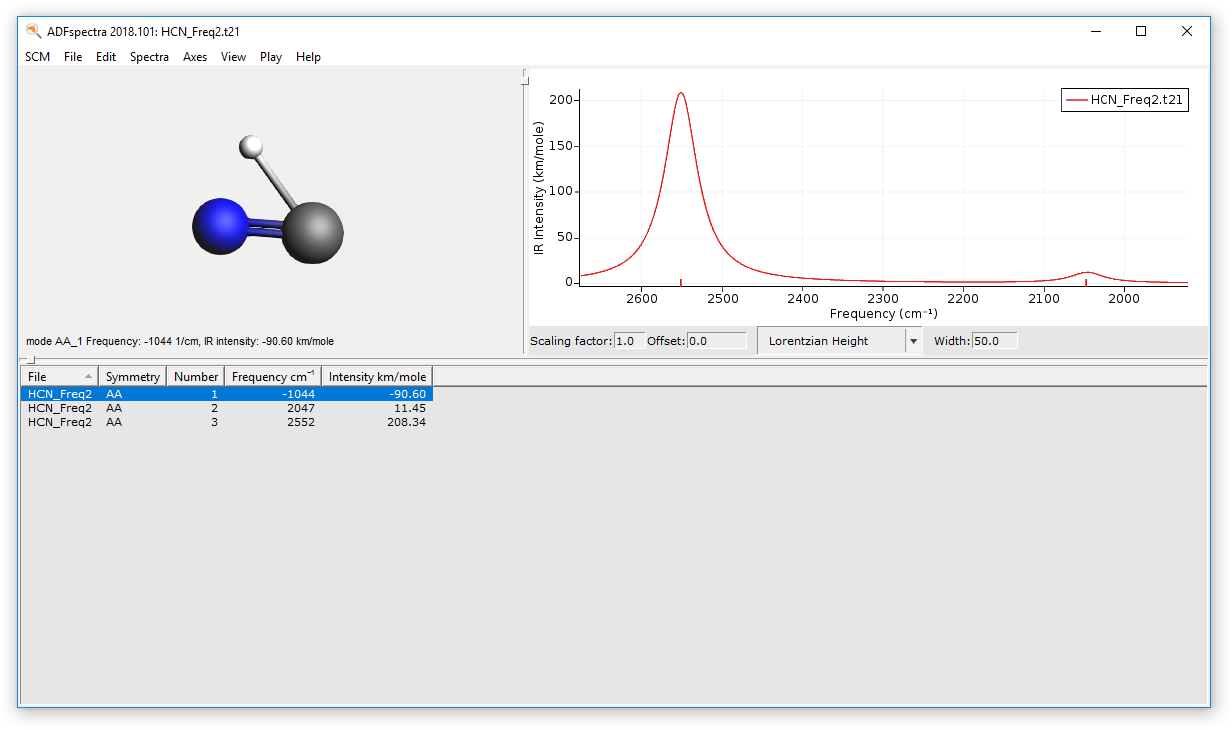Sort table by Symmetry column header
The width and height of the screenshot is (1232, 730).
click(x=132, y=377)
